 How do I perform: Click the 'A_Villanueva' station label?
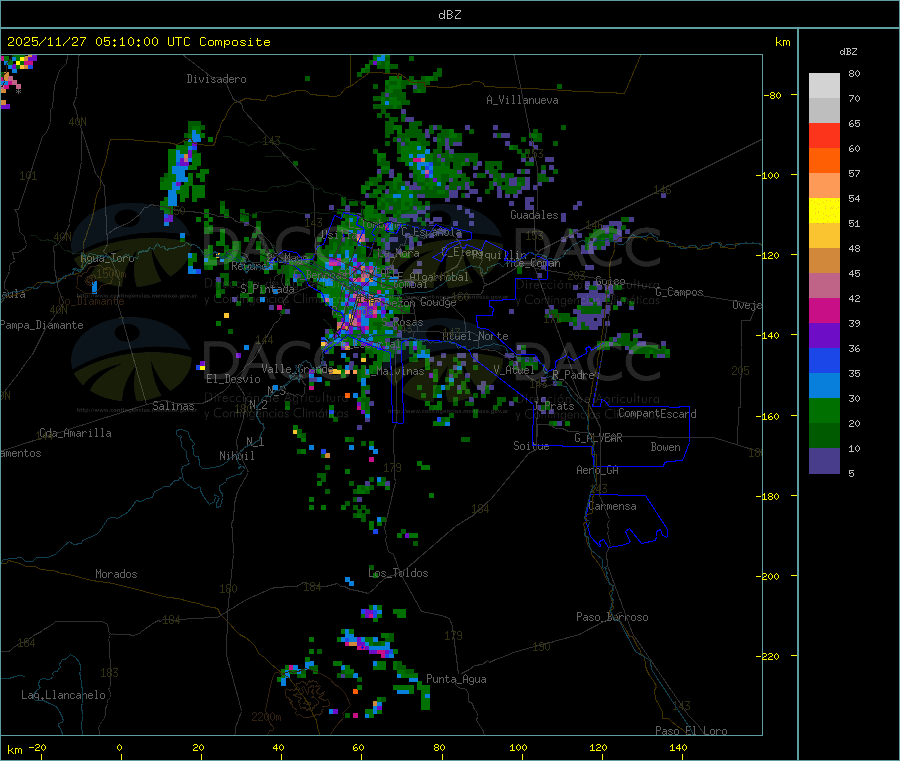[522, 100]
